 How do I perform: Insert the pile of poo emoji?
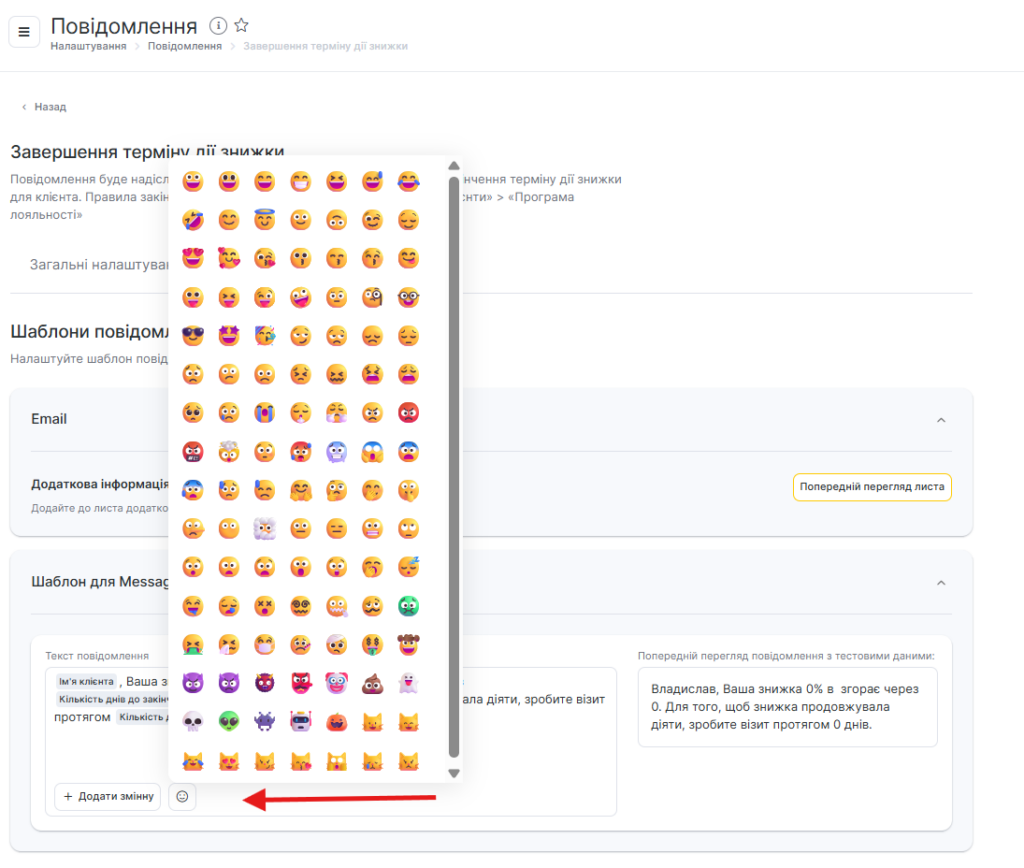(372, 683)
